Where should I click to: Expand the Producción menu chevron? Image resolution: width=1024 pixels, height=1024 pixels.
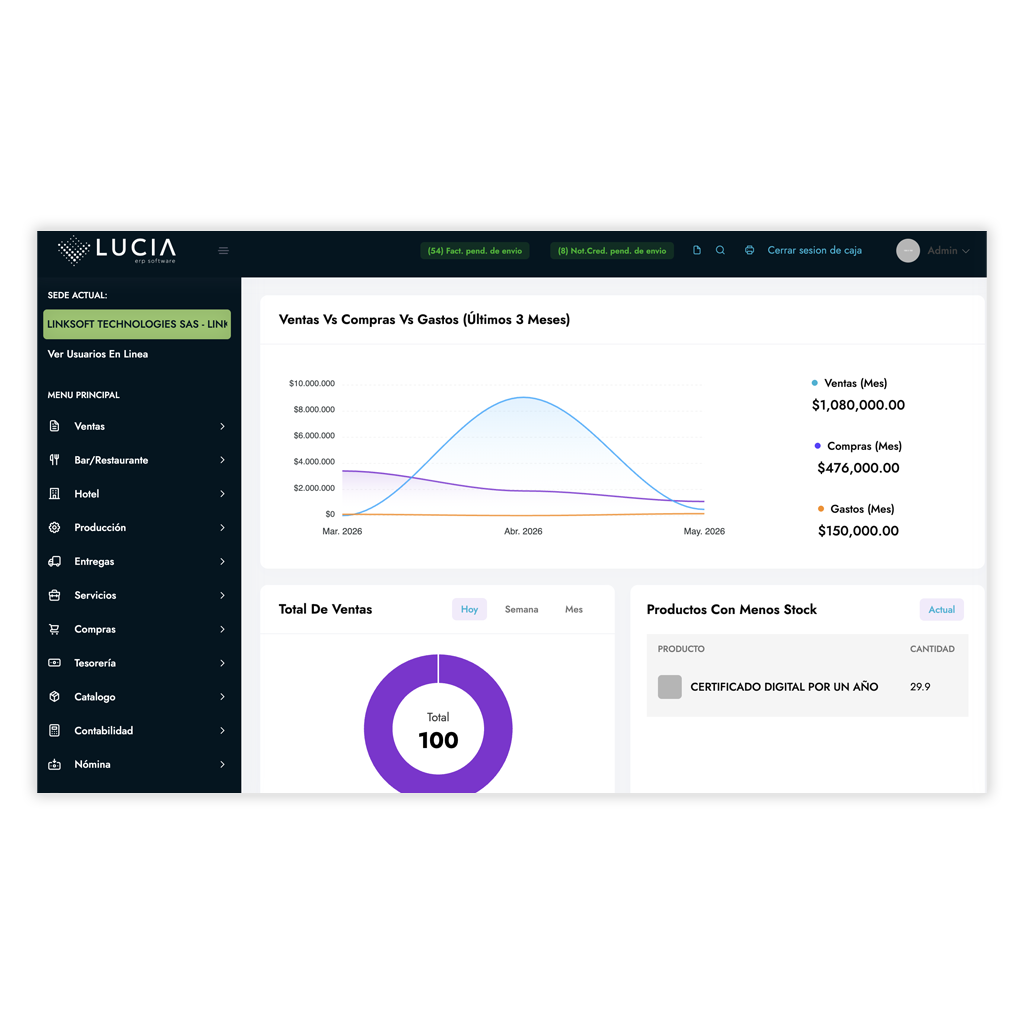223,528
